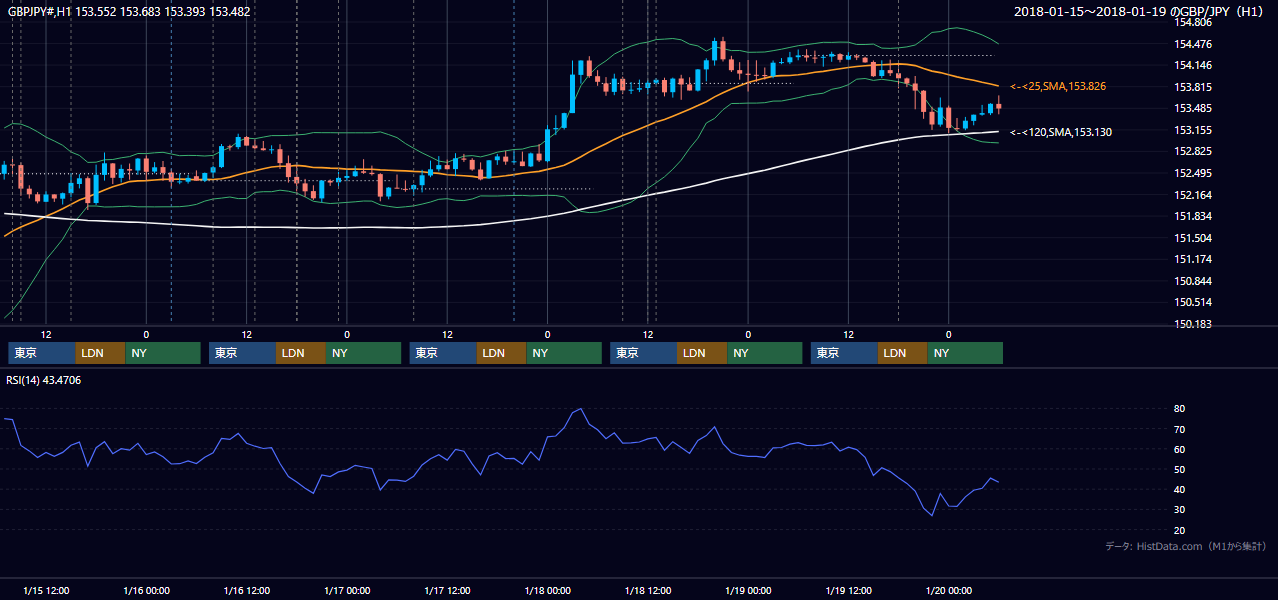
Task: Select the 154.146 price axis value
Action: coord(1194,65)
